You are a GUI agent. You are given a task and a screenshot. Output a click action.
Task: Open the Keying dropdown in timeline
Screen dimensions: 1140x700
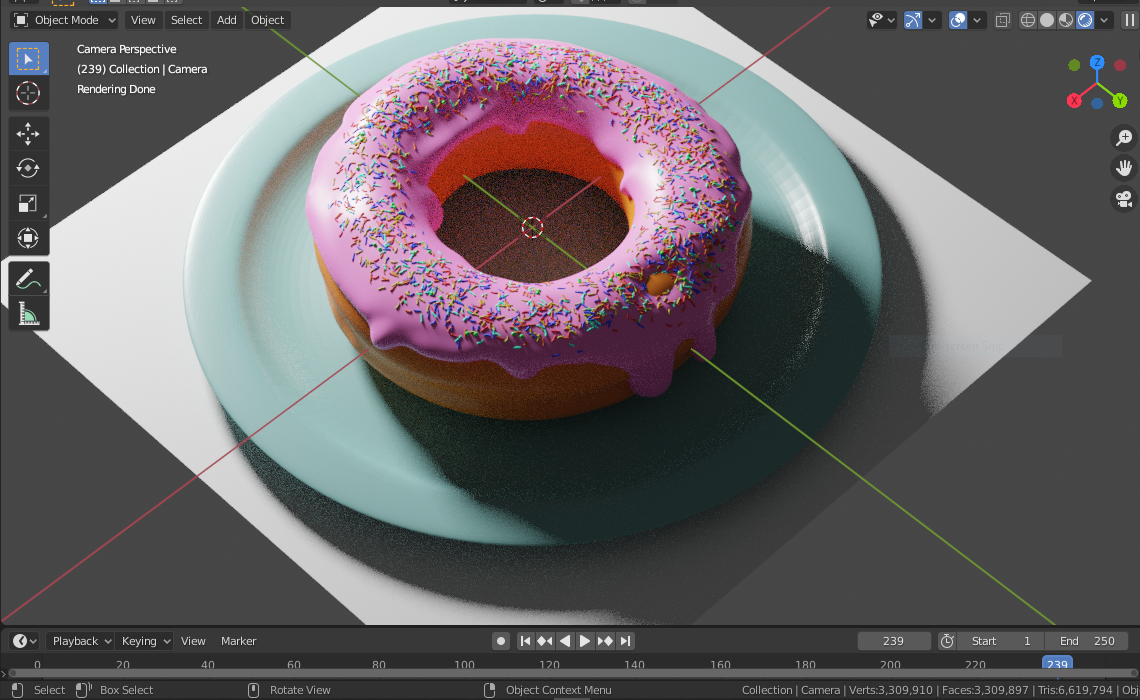click(x=145, y=641)
